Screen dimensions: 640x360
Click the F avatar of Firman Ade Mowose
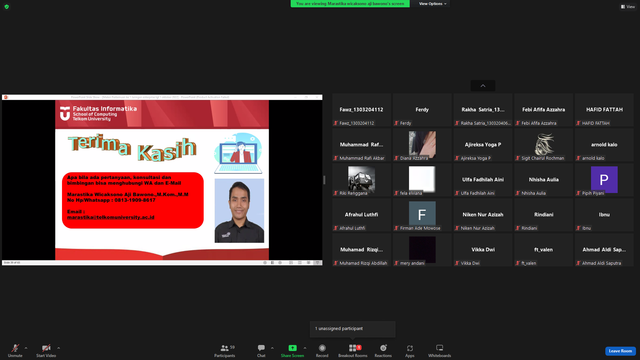(422, 213)
